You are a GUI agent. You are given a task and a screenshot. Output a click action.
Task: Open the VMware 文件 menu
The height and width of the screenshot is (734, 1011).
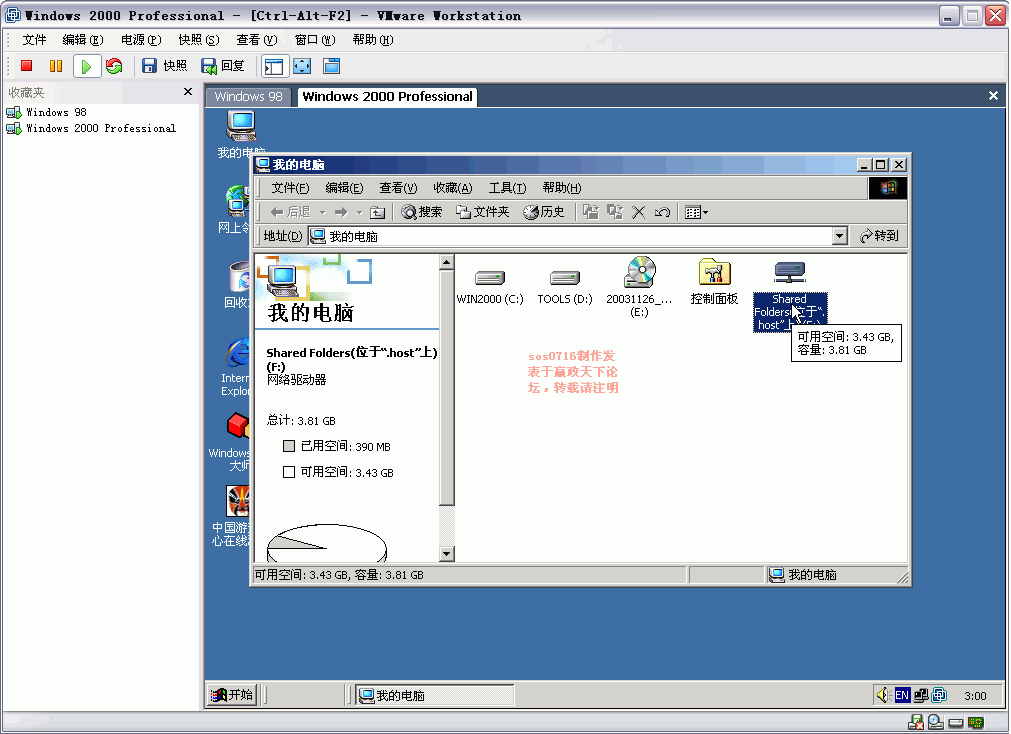point(34,40)
